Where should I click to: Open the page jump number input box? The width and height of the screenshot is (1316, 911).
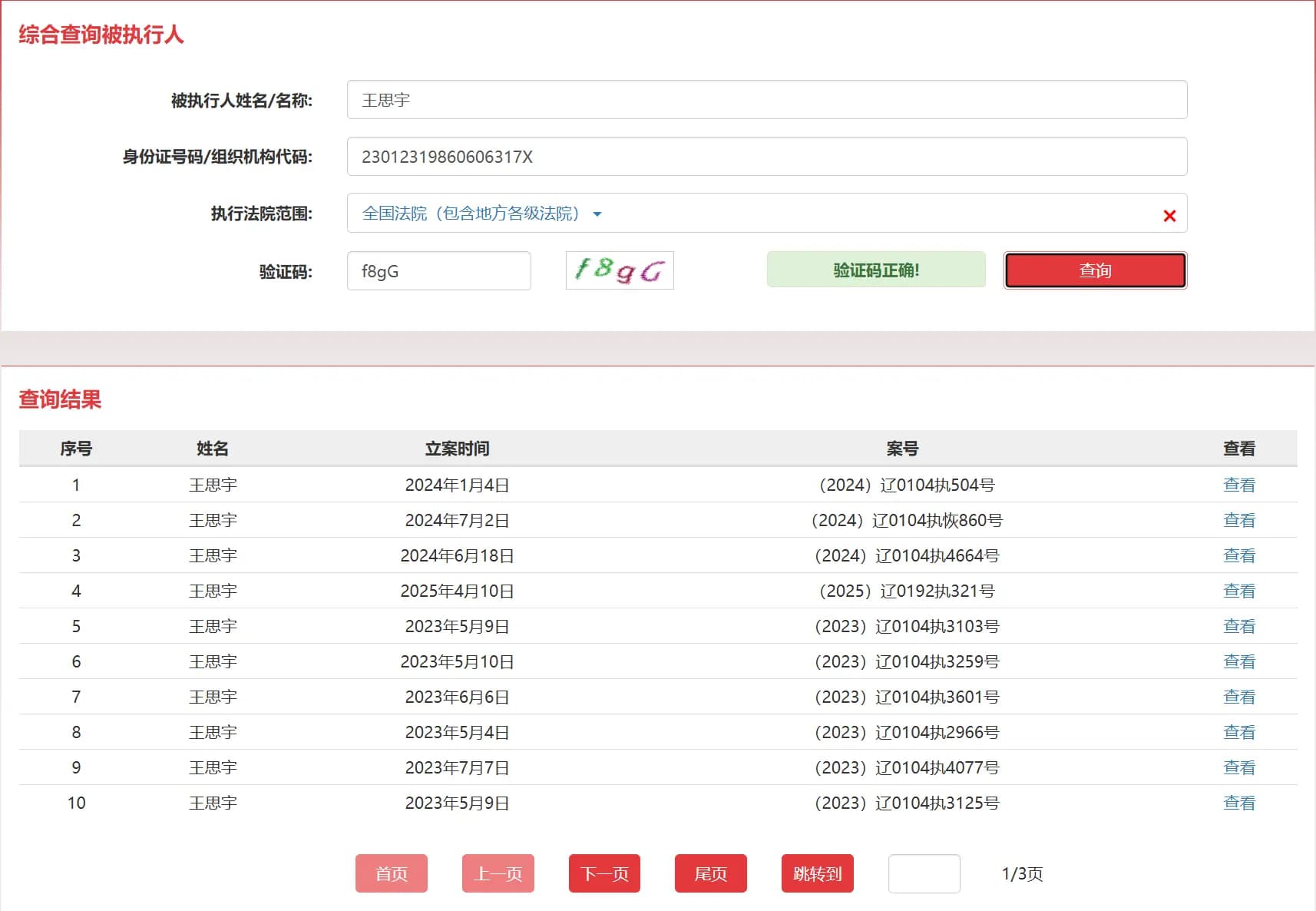(924, 873)
